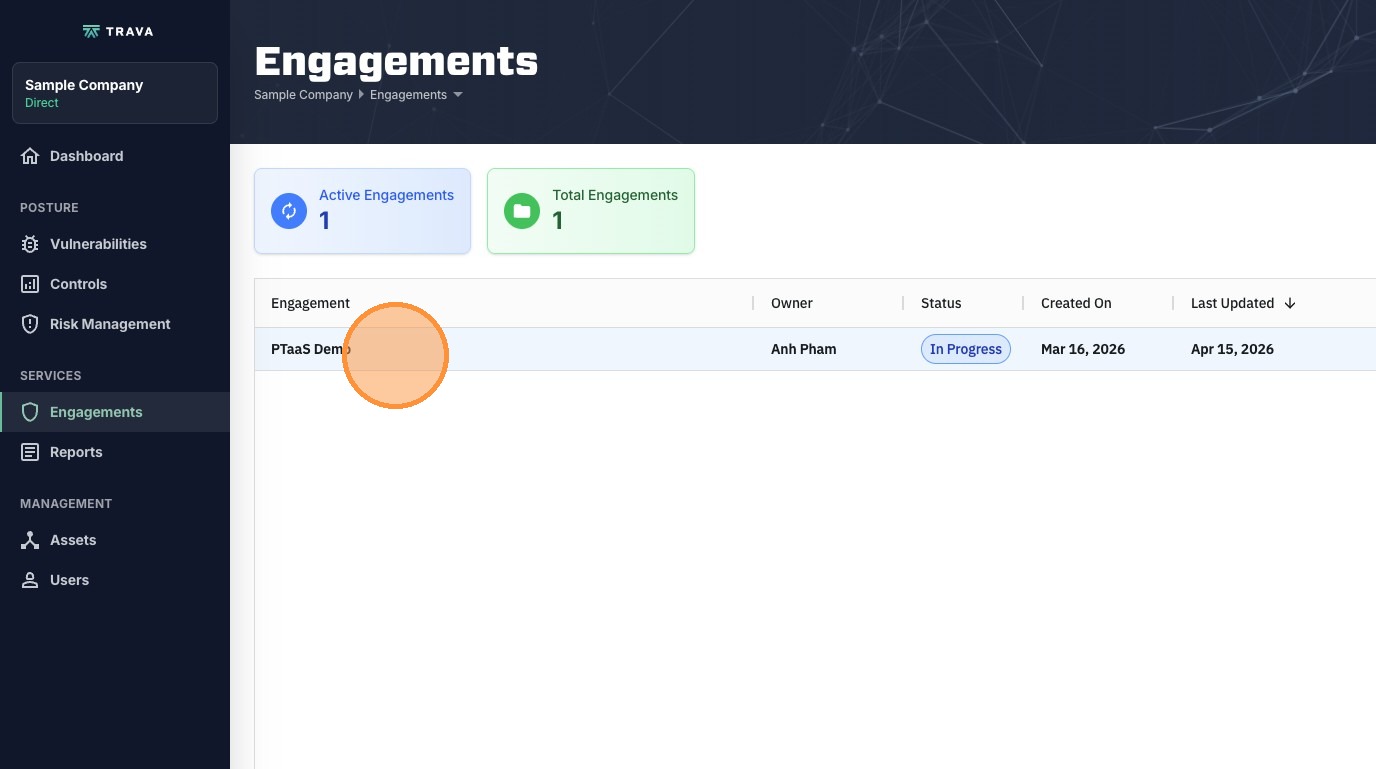1376x769 pixels.
Task: Click the owner name Anh Pham
Action: (803, 349)
